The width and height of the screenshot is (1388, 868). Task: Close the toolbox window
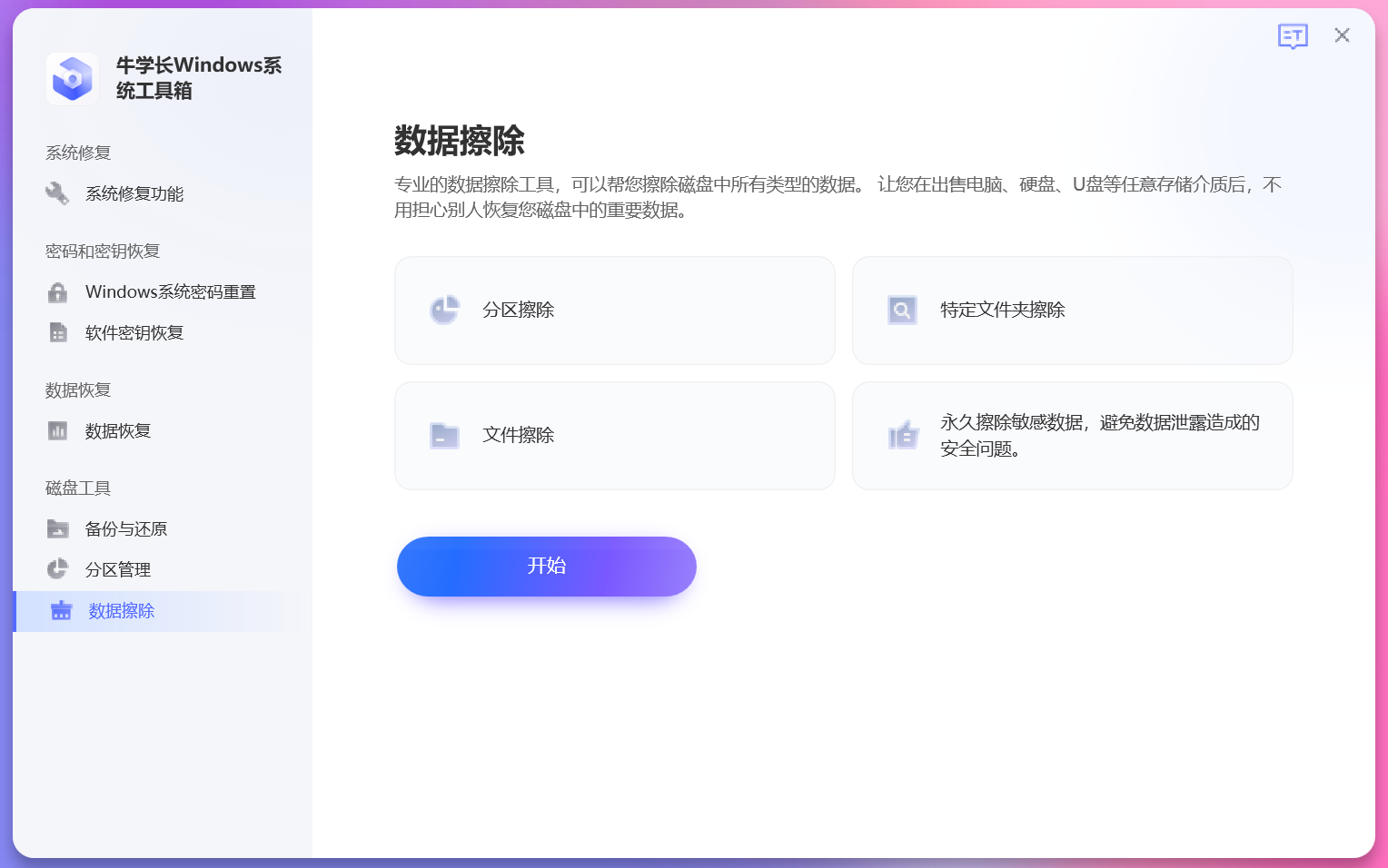tap(1342, 35)
